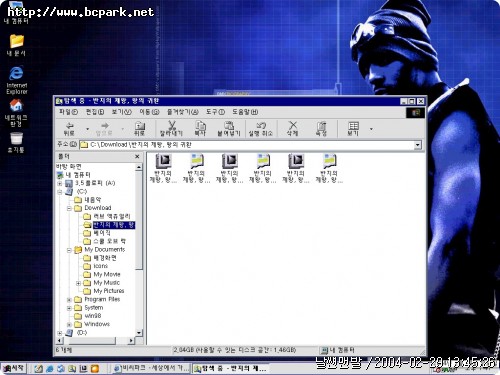Screen dimensions: 500x375
Task: Open the address bar dropdown arrow
Action: pos(418,145)
